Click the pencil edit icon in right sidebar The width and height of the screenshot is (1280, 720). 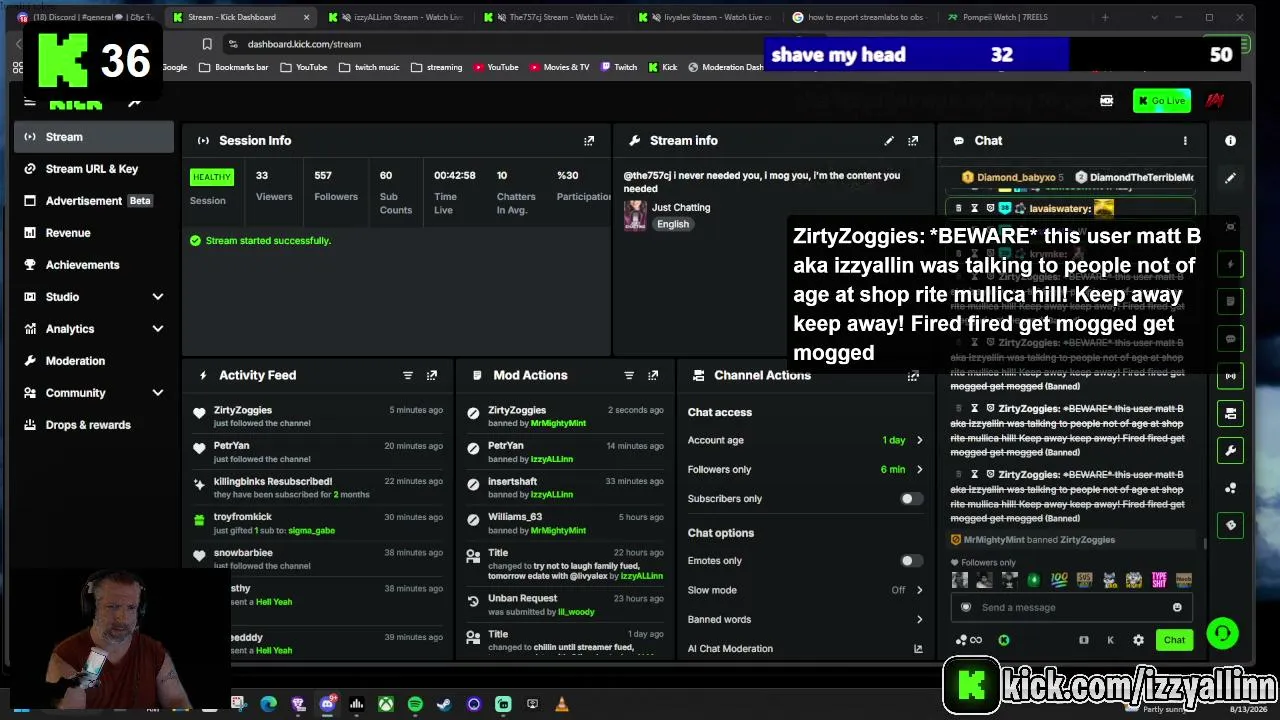pos(1230,178)
